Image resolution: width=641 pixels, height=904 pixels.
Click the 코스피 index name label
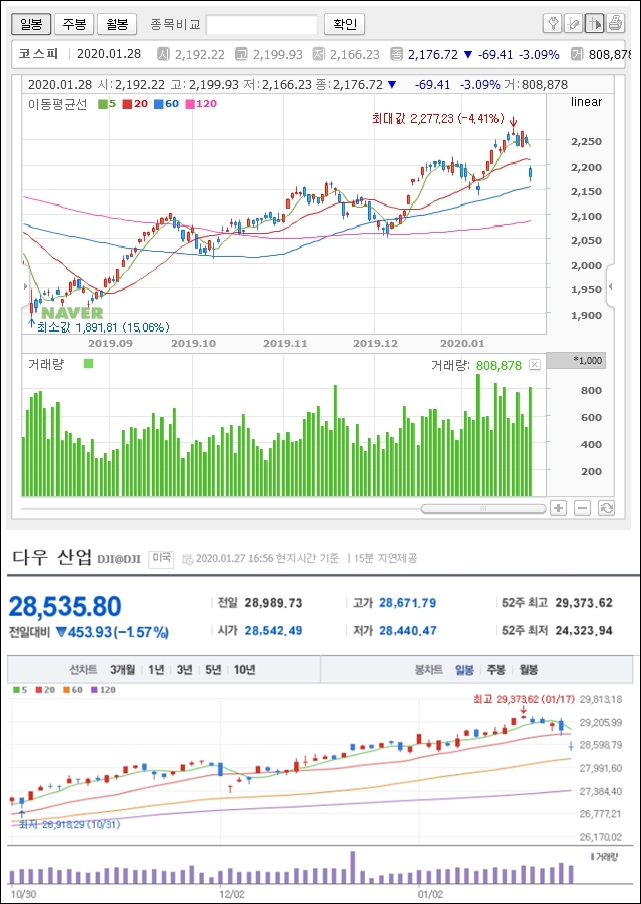[x=38, y=54]
